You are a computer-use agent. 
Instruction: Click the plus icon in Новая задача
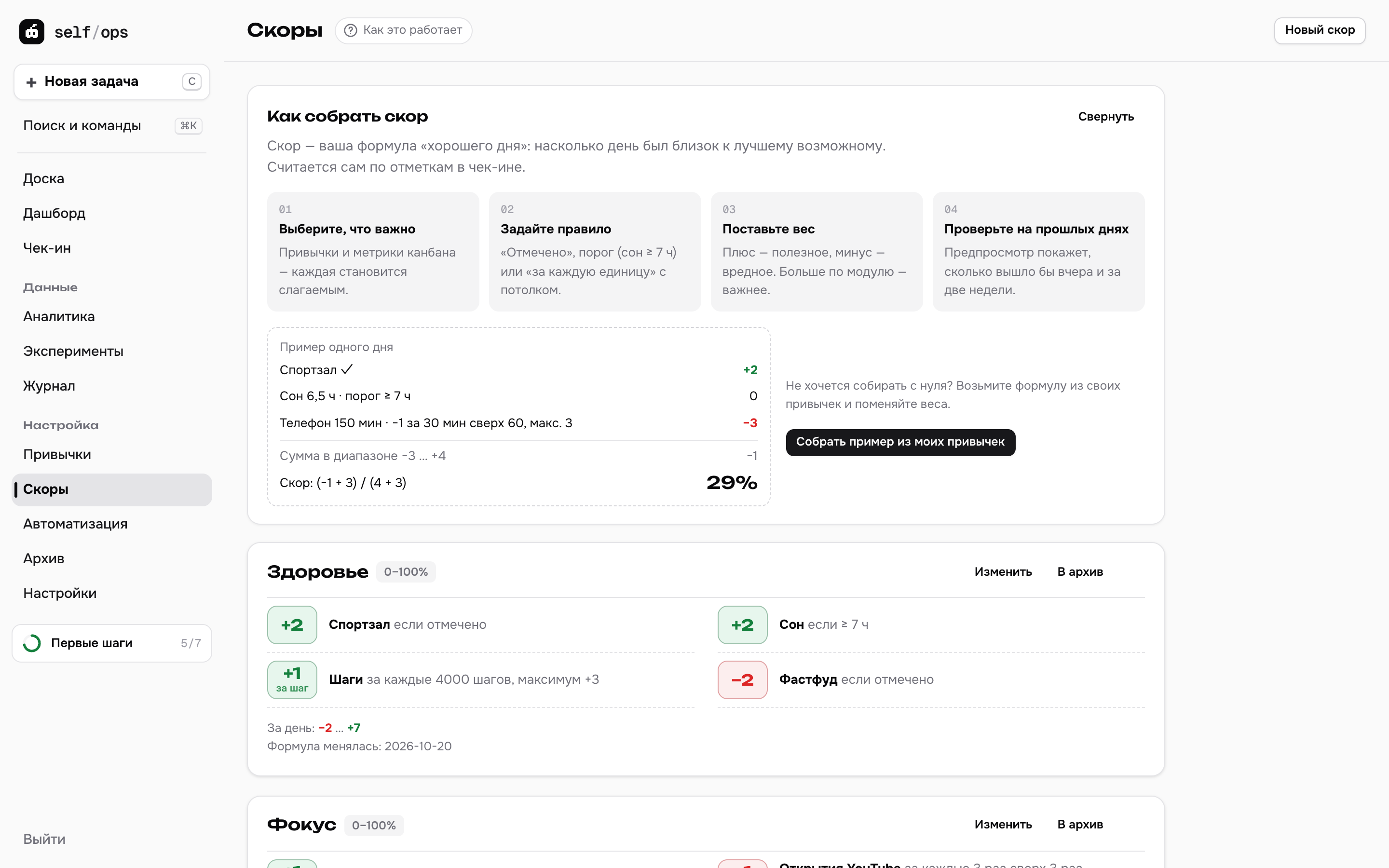31,82
